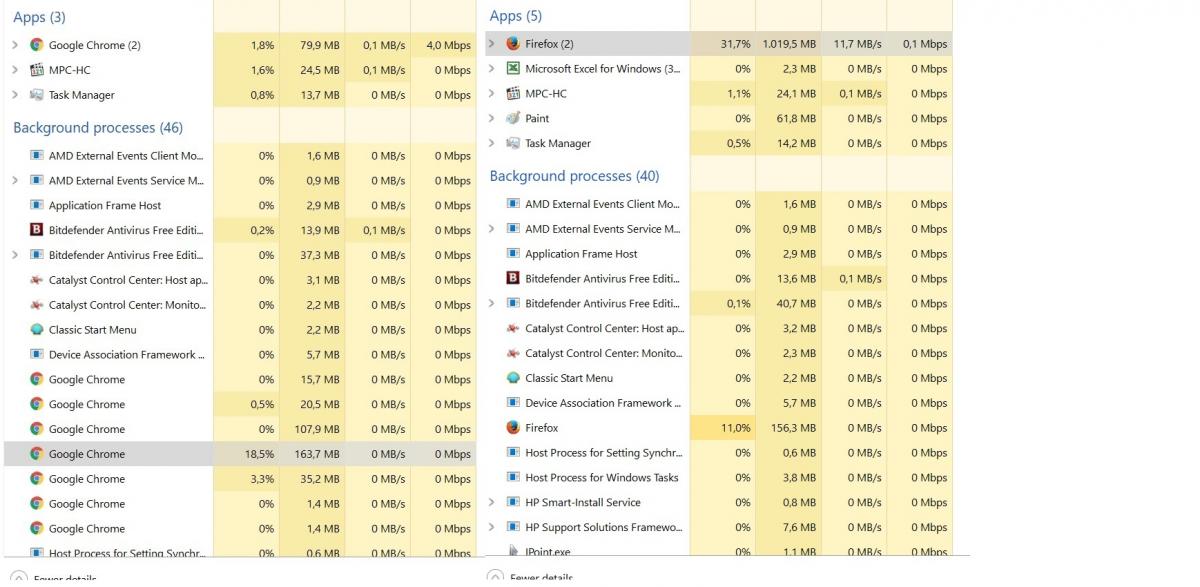
Task: Click the HP Smart-Install Service icon
Action: (513, 503)
